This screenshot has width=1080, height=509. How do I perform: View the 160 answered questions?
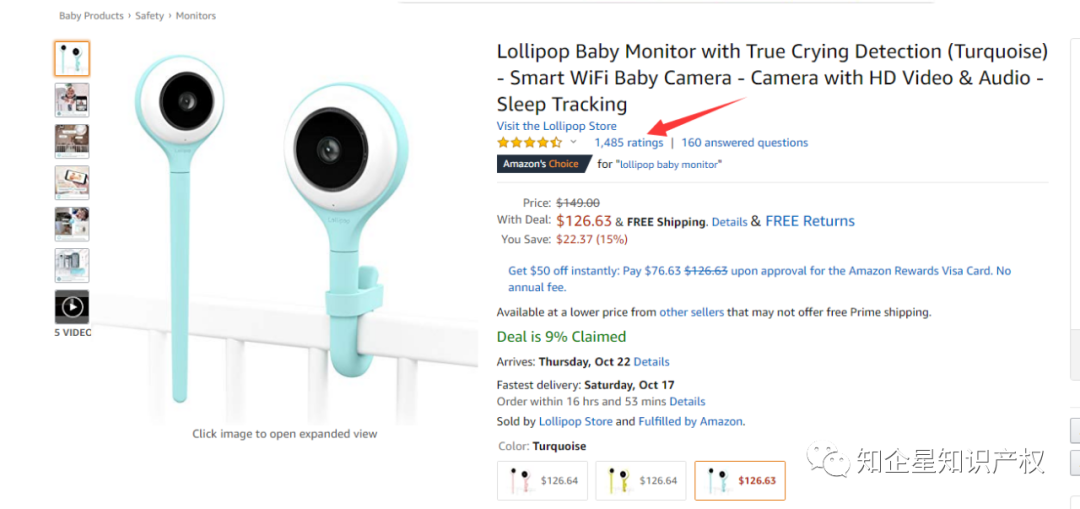point(744,143)
